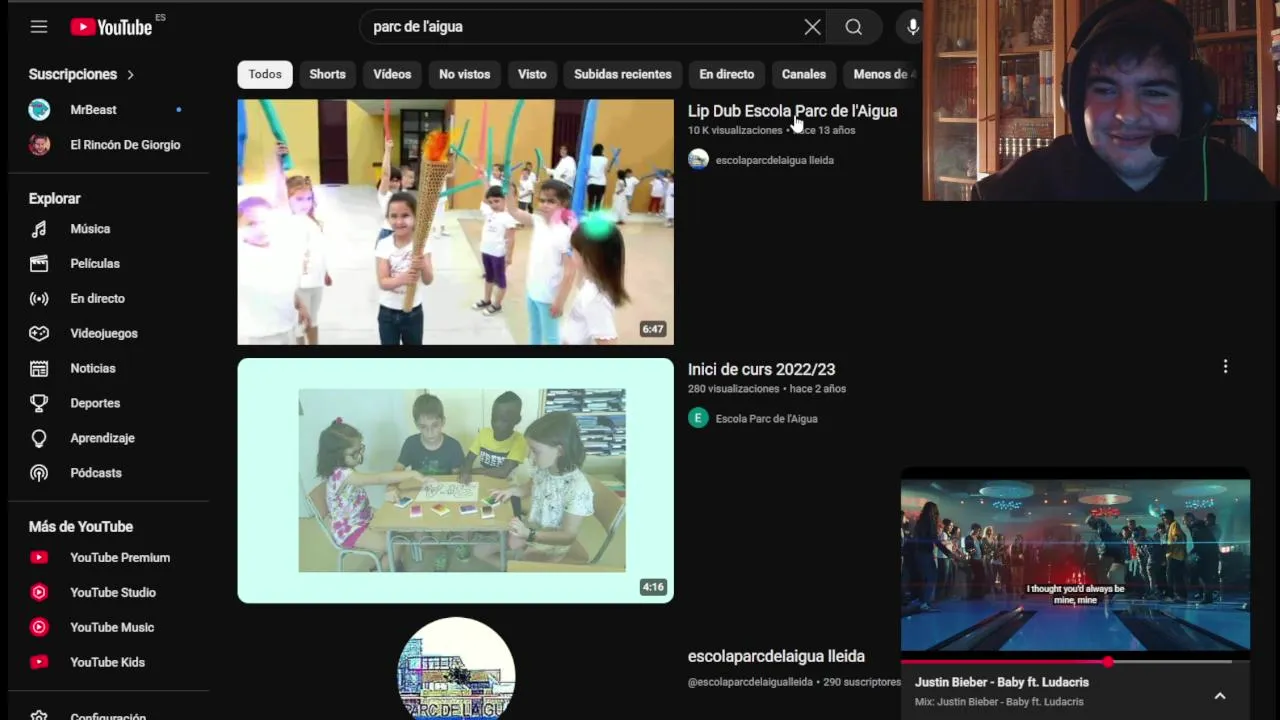Open YouTube Music icon
The width and height of the screenshot is (1280, 720).
pyautogui.click(x=39, y=628)
